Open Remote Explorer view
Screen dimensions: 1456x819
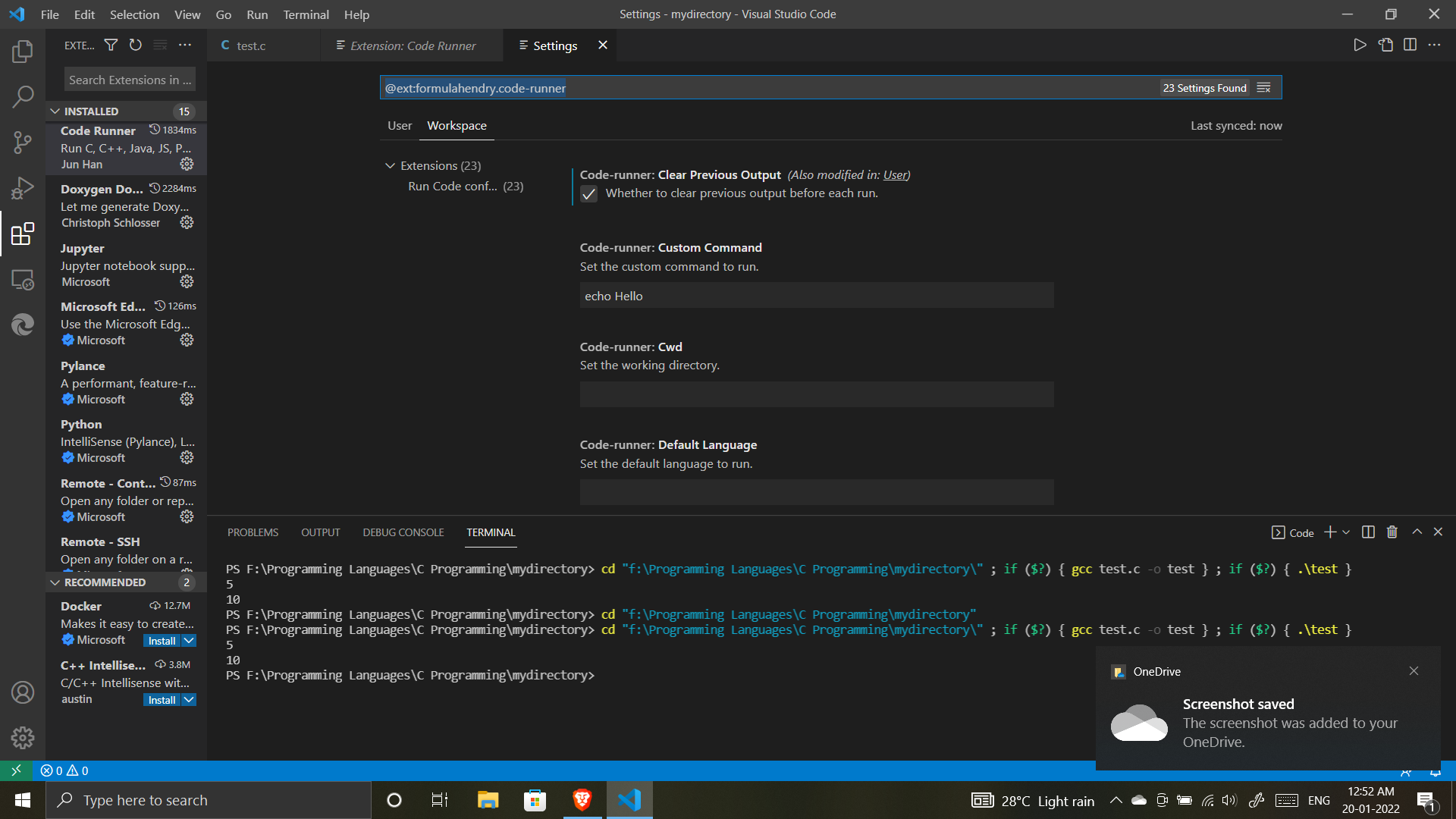[x=23, y=280]
